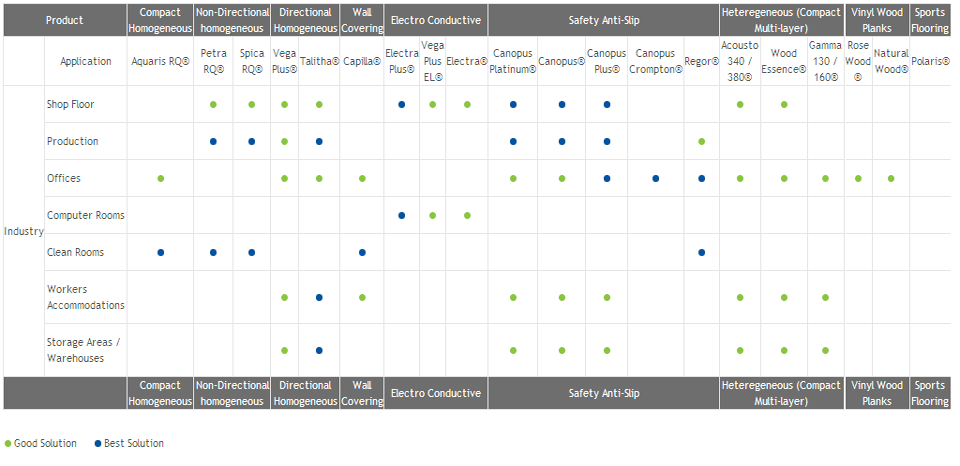Click the Capilla® wall covering product
The image size is (960, 466).
(x=362, y=61)
